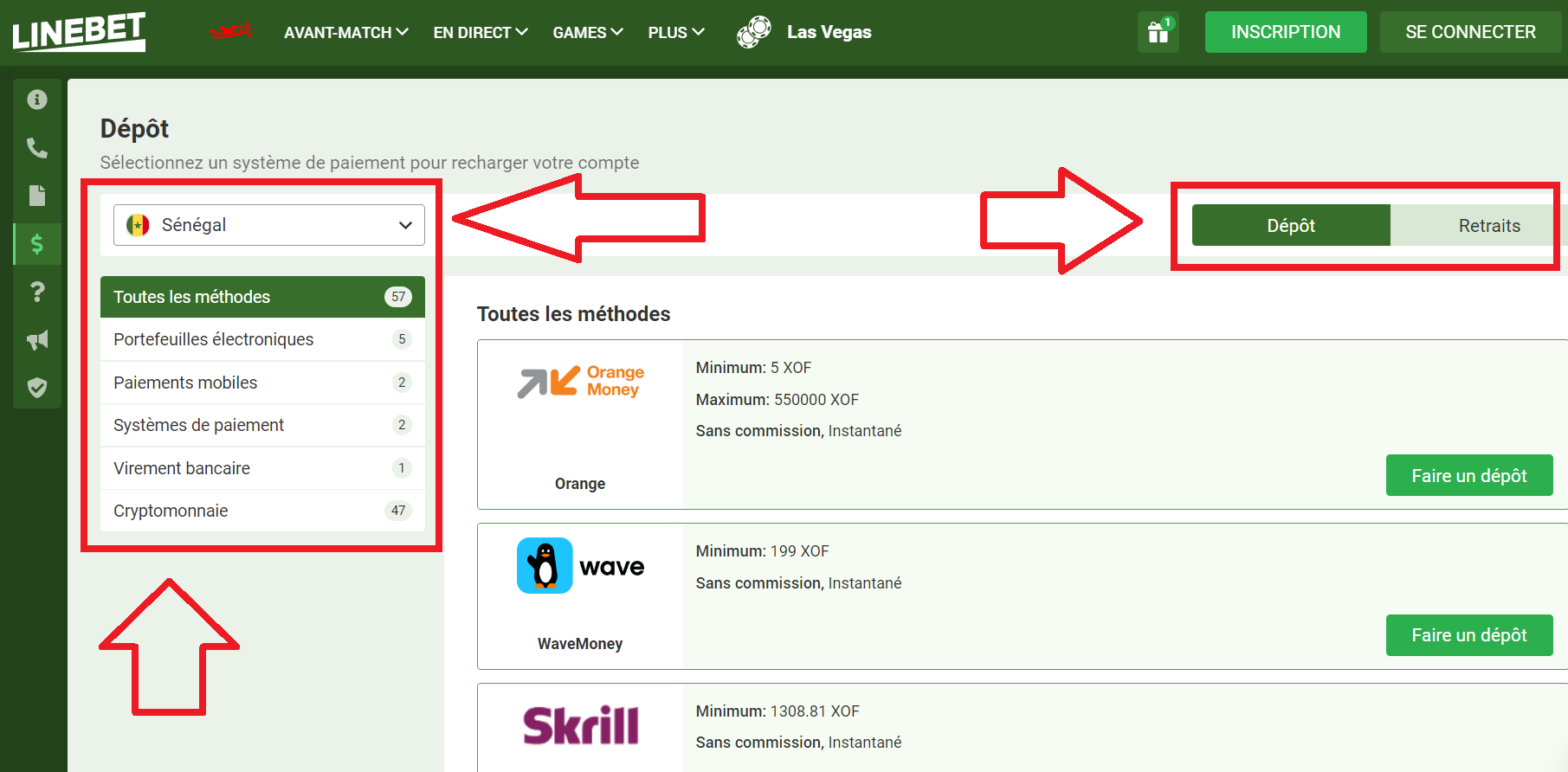Click the Las Vegas casino chips icon

pos(753,32)
